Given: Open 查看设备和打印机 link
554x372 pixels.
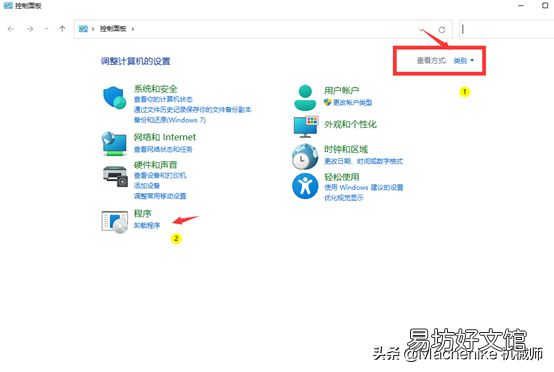Looking at the screenshot, I should 160,176.
